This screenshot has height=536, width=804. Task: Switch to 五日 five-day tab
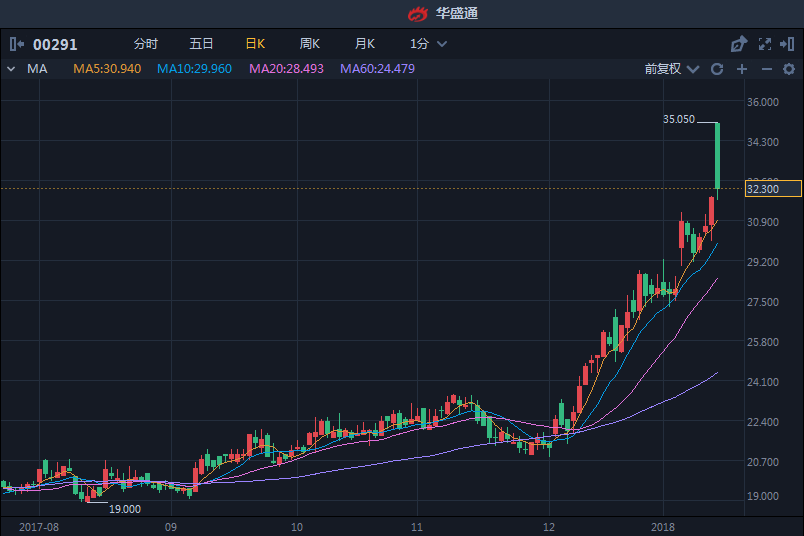pos(201,44)
